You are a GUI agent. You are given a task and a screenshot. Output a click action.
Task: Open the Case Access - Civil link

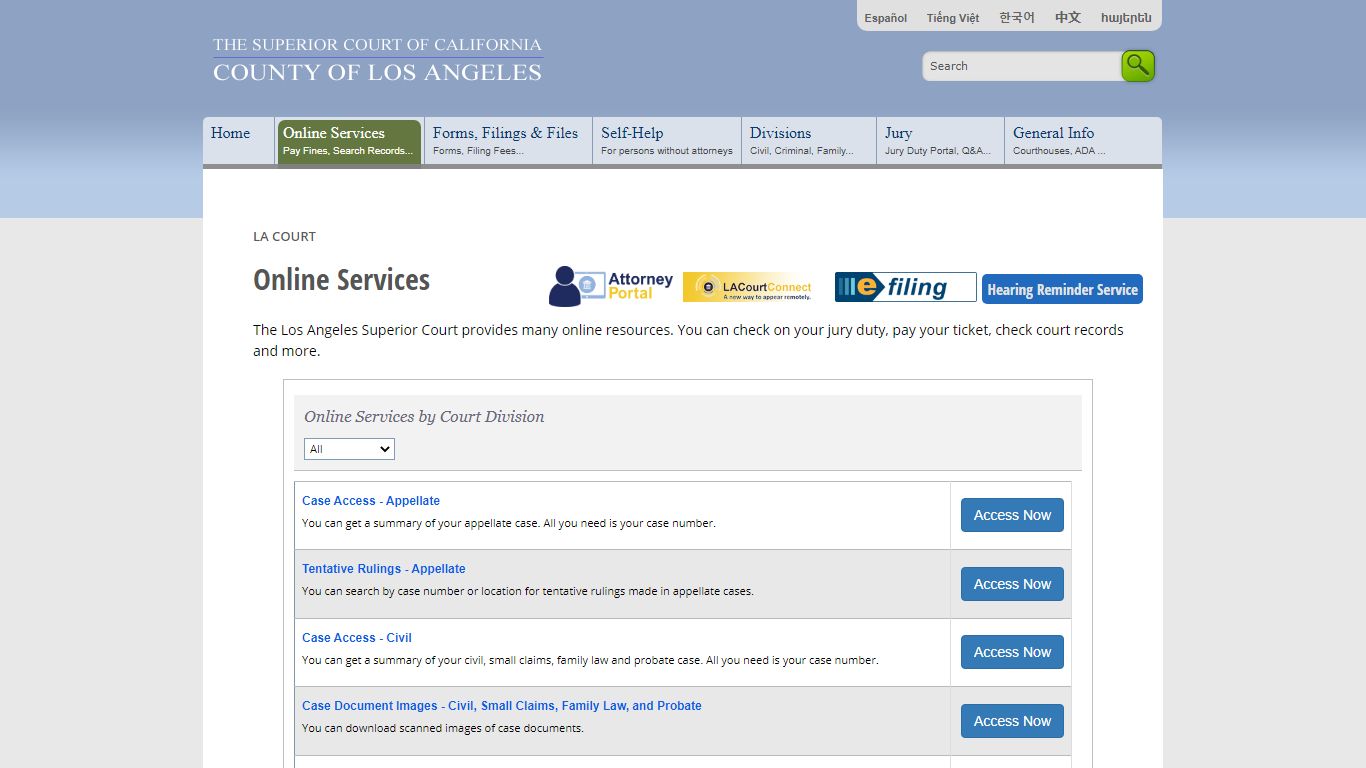coord(357,638)
